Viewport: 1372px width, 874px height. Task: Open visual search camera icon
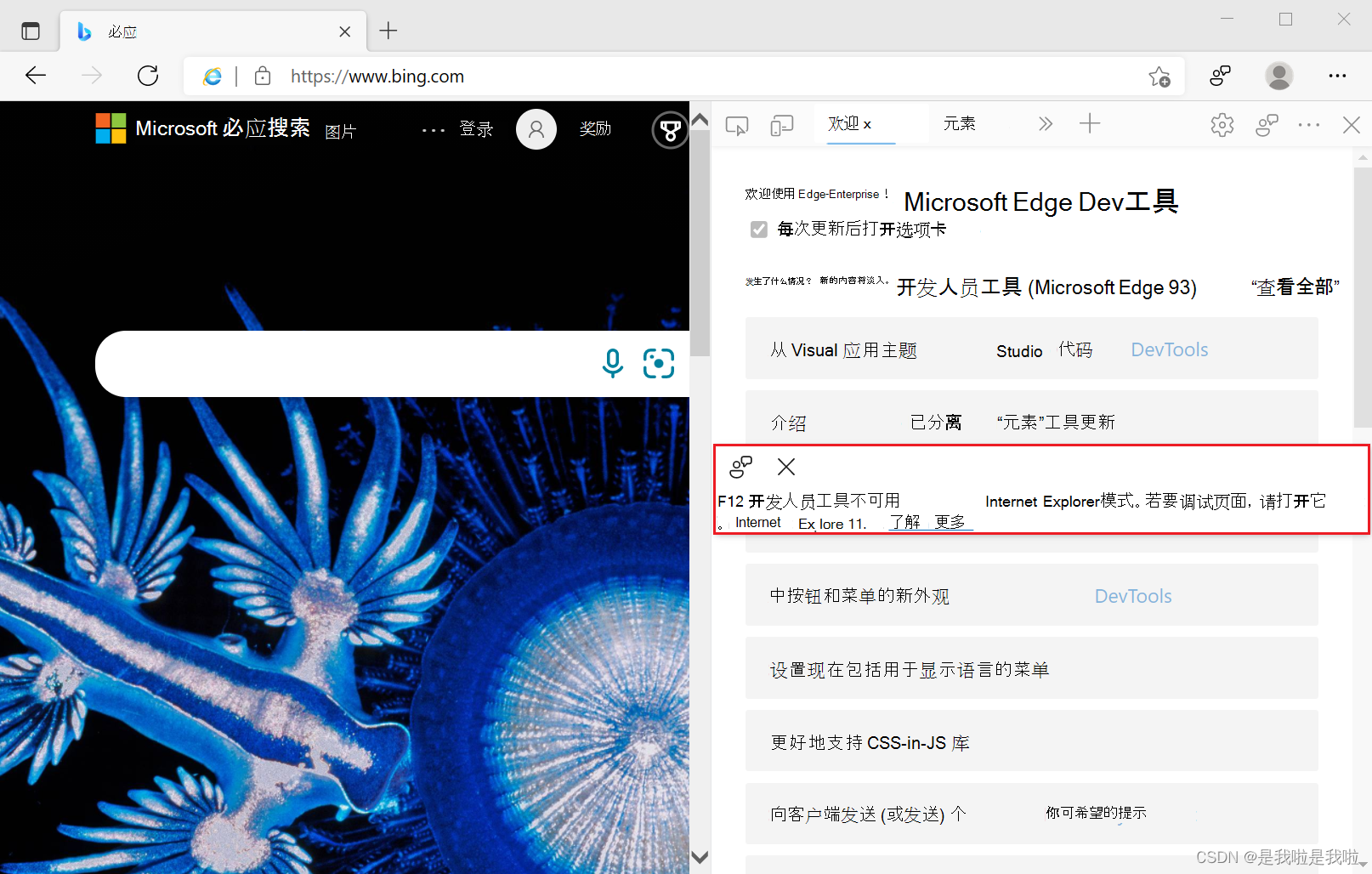click(x=659, y=364)
